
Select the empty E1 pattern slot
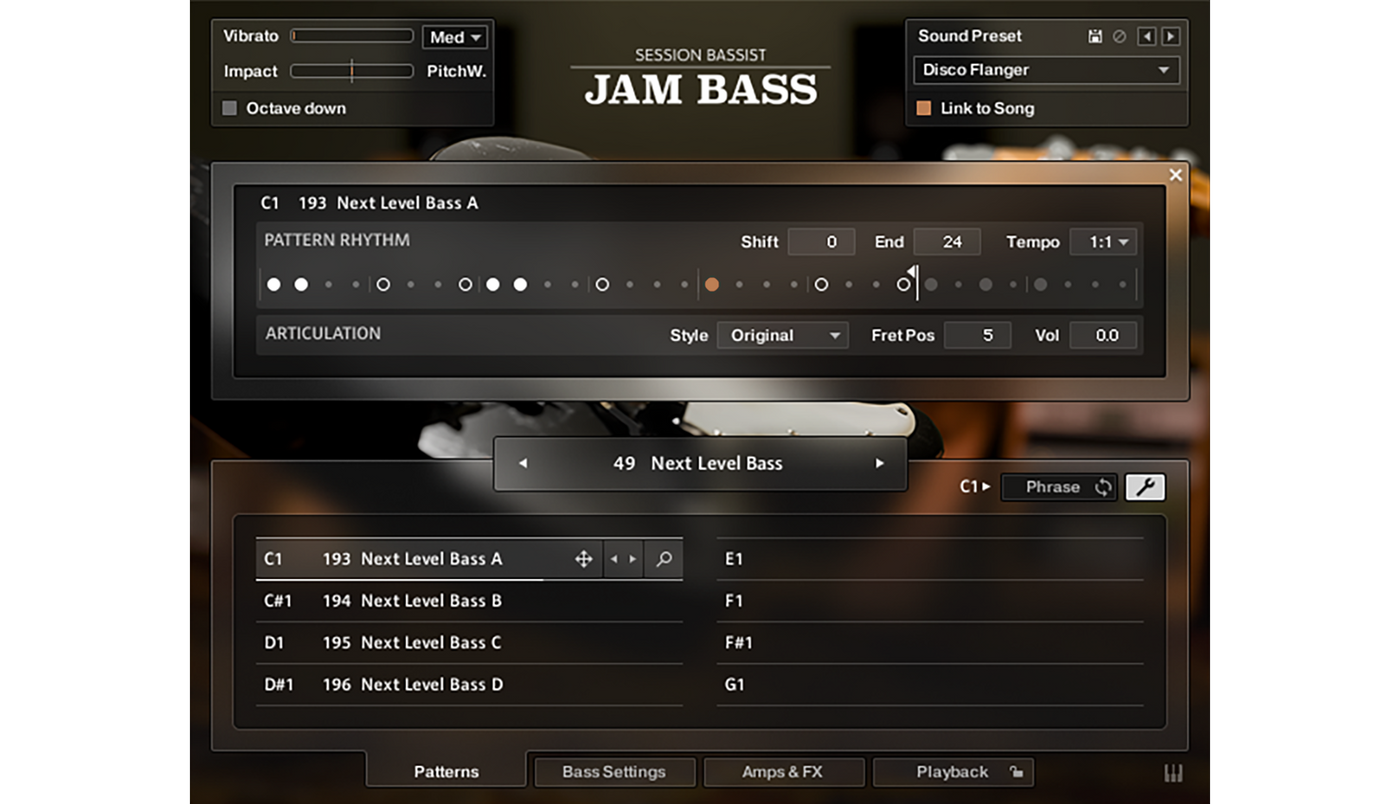click(930, 560)
